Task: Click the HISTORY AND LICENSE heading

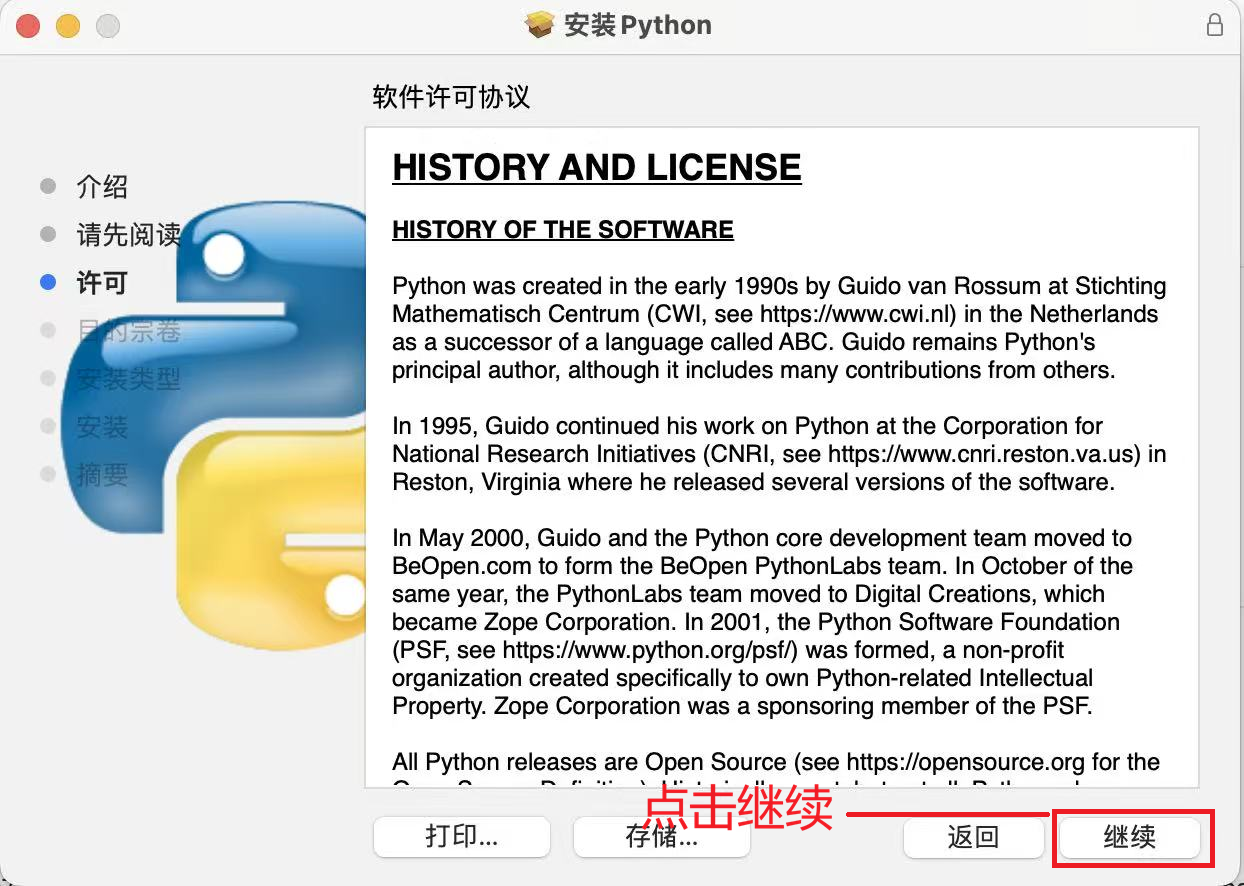Action: (x=596, y=167)
